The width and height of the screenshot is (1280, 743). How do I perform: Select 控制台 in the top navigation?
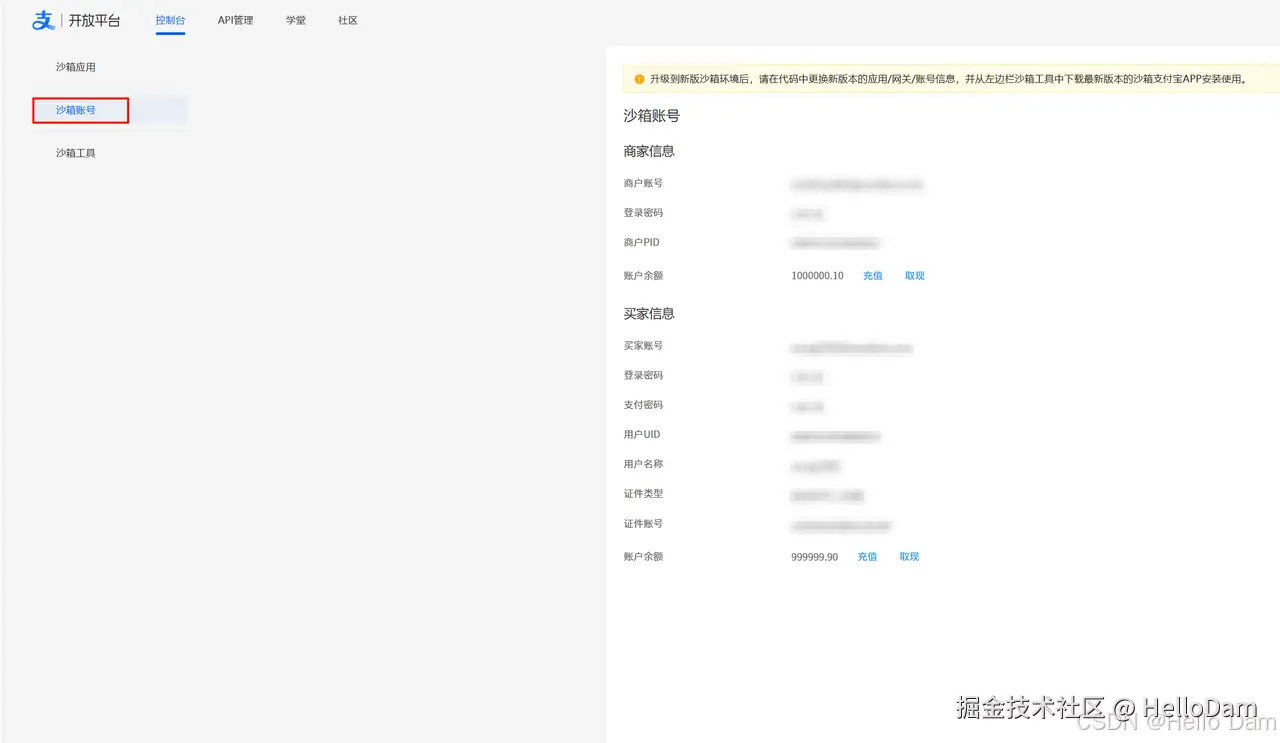(170, 19)
